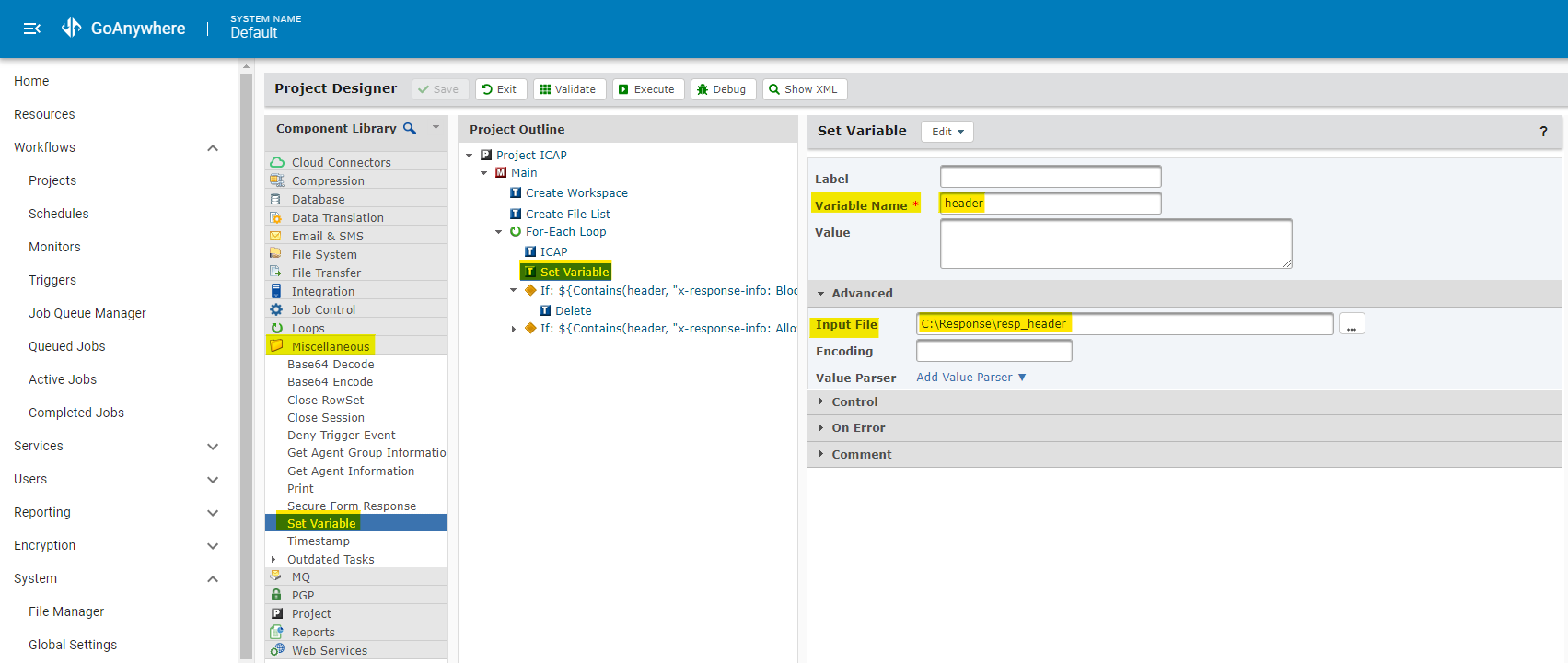Click the Exit button
The height and width of the screenshot is (663, 1568).
[x=500, y=89]
